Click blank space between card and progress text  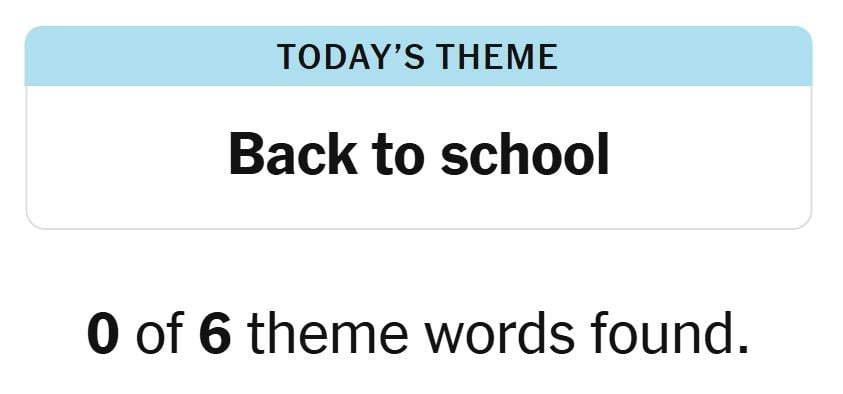pyautogui.click(x=418, y=269)
